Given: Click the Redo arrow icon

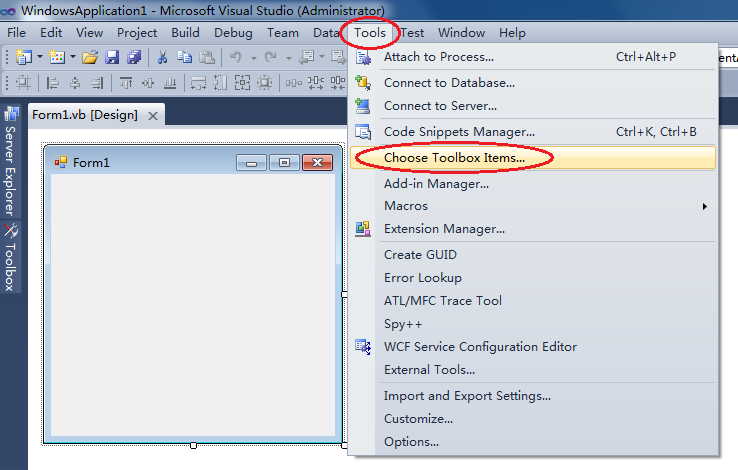Looking at the screenshot, I should pyautogui.click(x=270, y=57).
